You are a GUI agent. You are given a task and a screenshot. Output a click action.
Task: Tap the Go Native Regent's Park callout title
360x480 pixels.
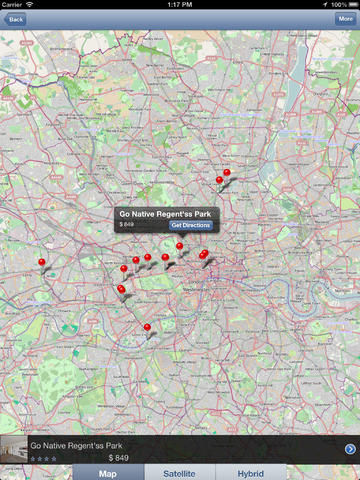[x=165, y=214]
